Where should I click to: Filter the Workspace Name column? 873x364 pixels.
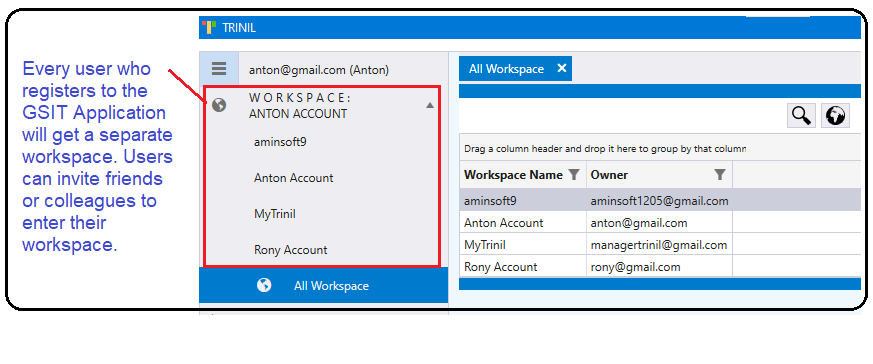573,175
